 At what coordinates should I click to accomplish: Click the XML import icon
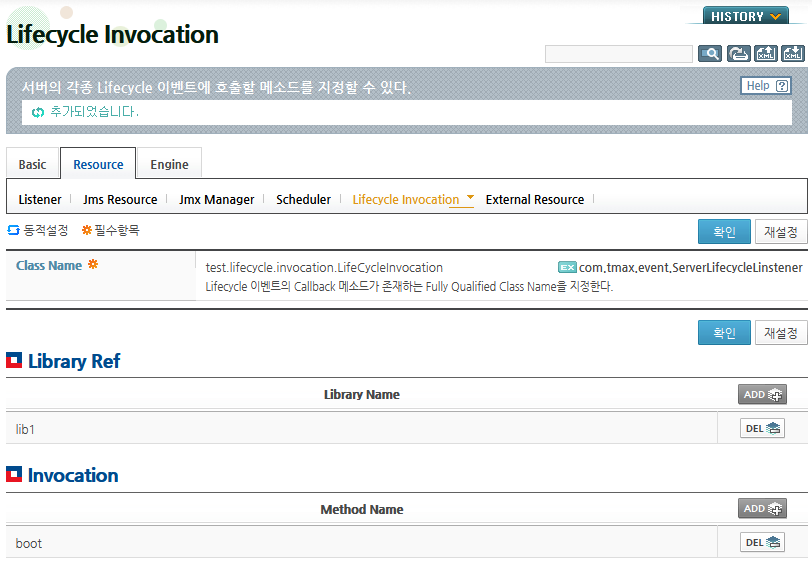[x=793, y=53]
